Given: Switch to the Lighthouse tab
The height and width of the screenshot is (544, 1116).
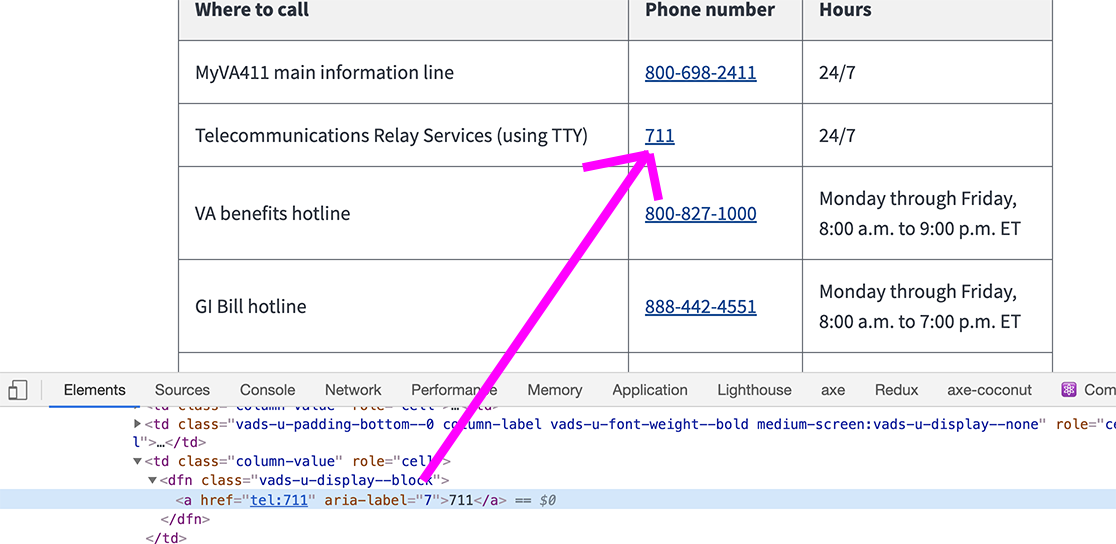Looking at the screenshot, I should click(x=754, y=389).
